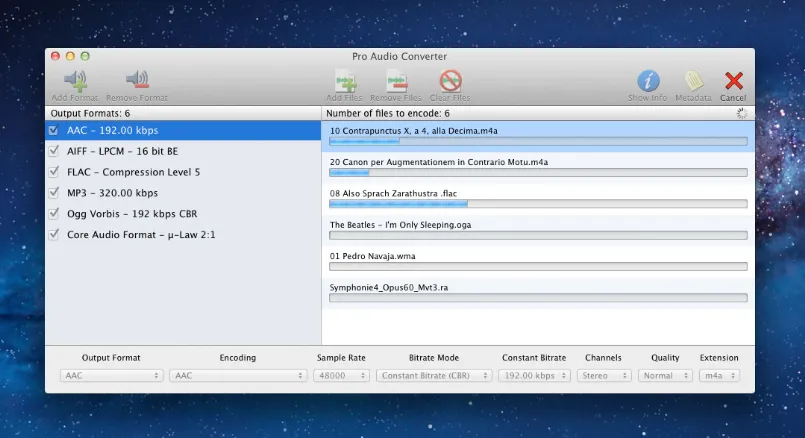Zoom the window with green button
Image resolution: width=805 pixels, height=438 pixels.
coord(85,56)
